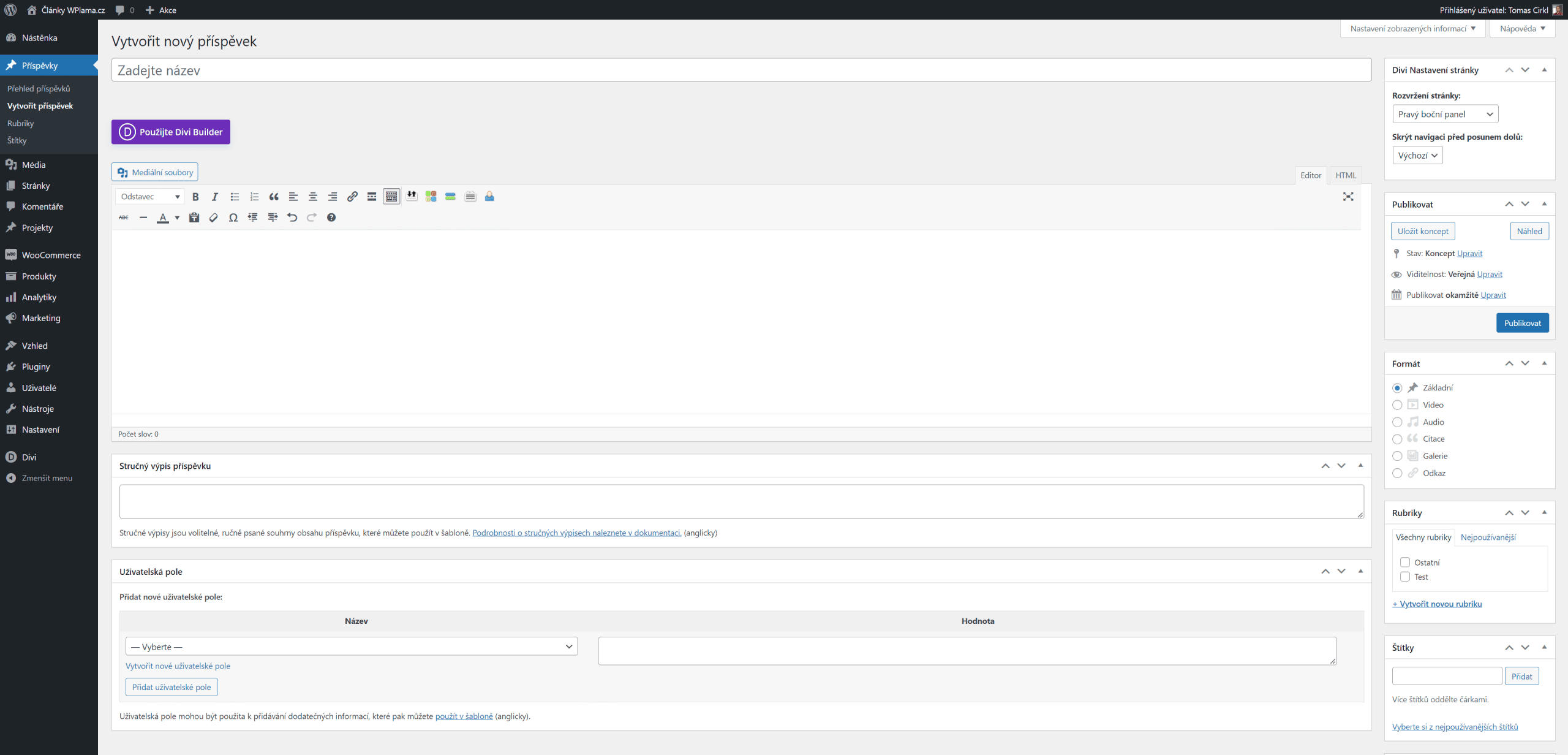Insert a horizontal line
Image resolution: width=1568 pixels, height=755 pixels.
click(x=143, y=218)
